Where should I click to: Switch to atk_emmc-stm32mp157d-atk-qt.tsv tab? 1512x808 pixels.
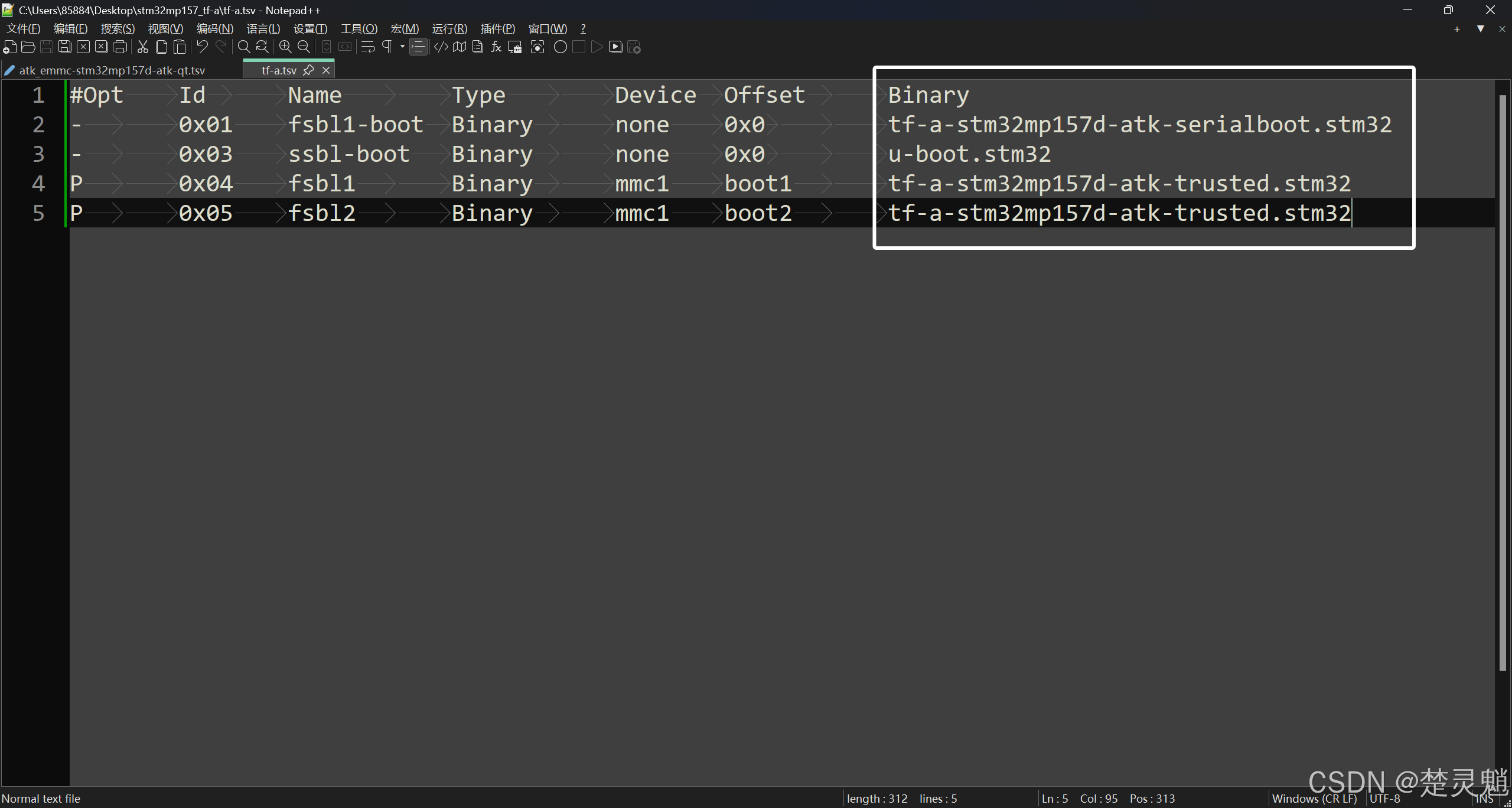click(x=112, y=70)
